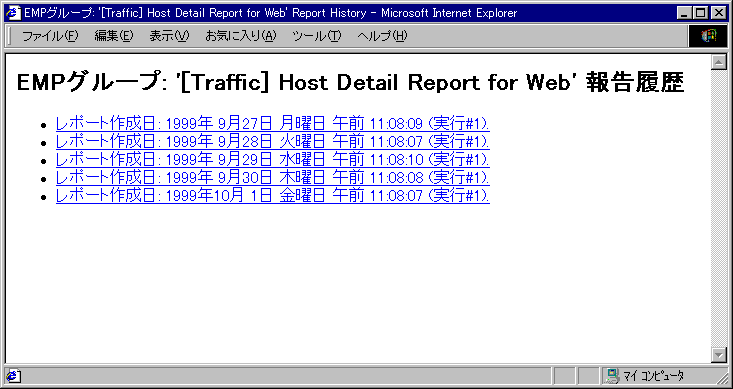Click the Internet Explorer icon in title bar
The image size is (733, 389).
[14, 13]
